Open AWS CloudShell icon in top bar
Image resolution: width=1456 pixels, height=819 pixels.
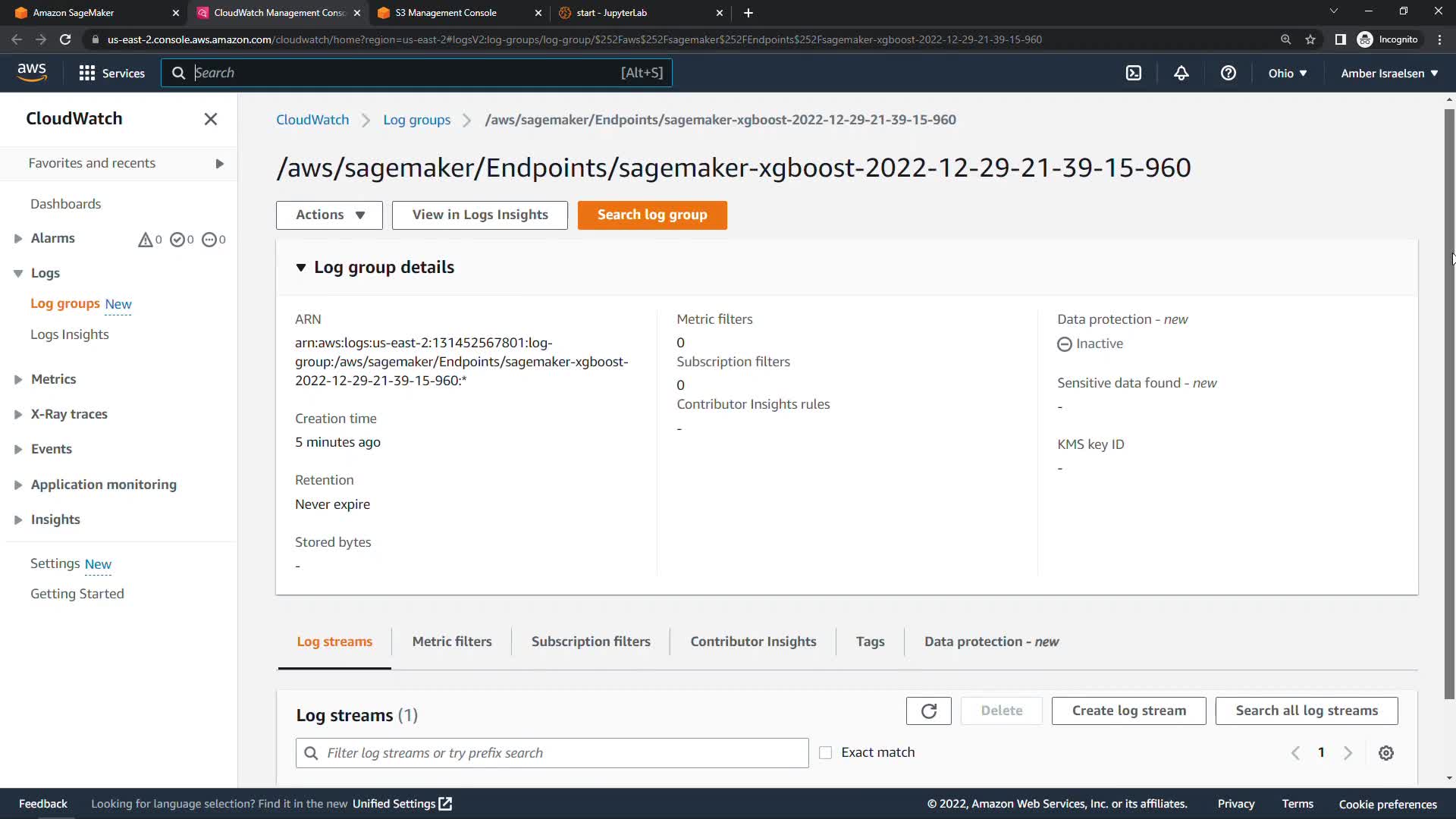1133,73
